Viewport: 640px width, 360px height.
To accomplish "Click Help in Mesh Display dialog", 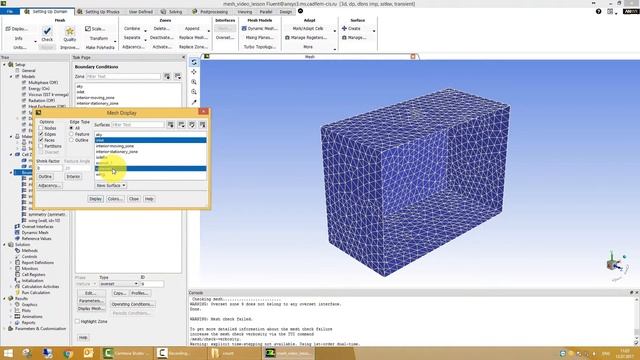I will (x=149, y=199).
